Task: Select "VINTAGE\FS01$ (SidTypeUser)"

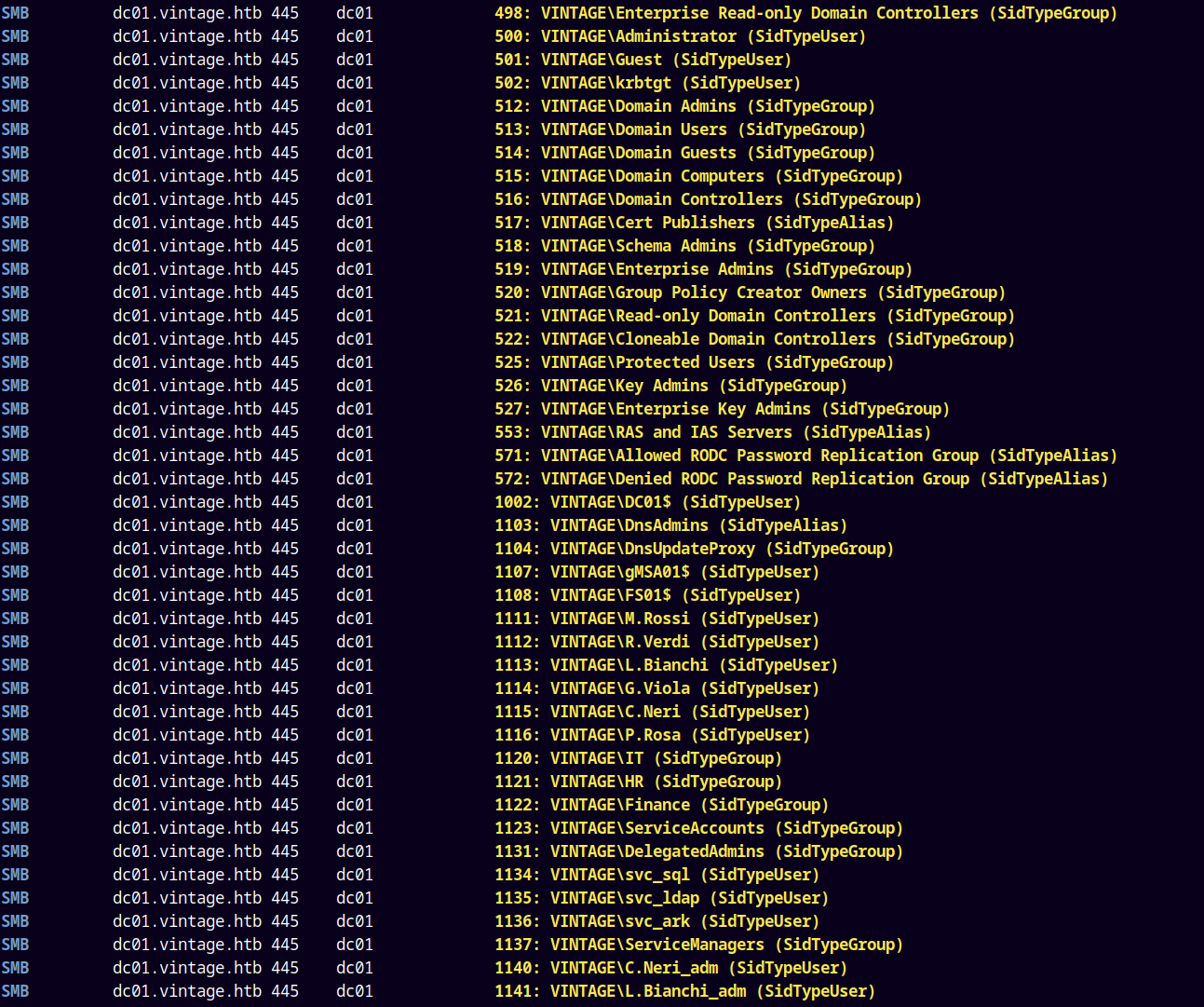Action: [x=676, y=595]
